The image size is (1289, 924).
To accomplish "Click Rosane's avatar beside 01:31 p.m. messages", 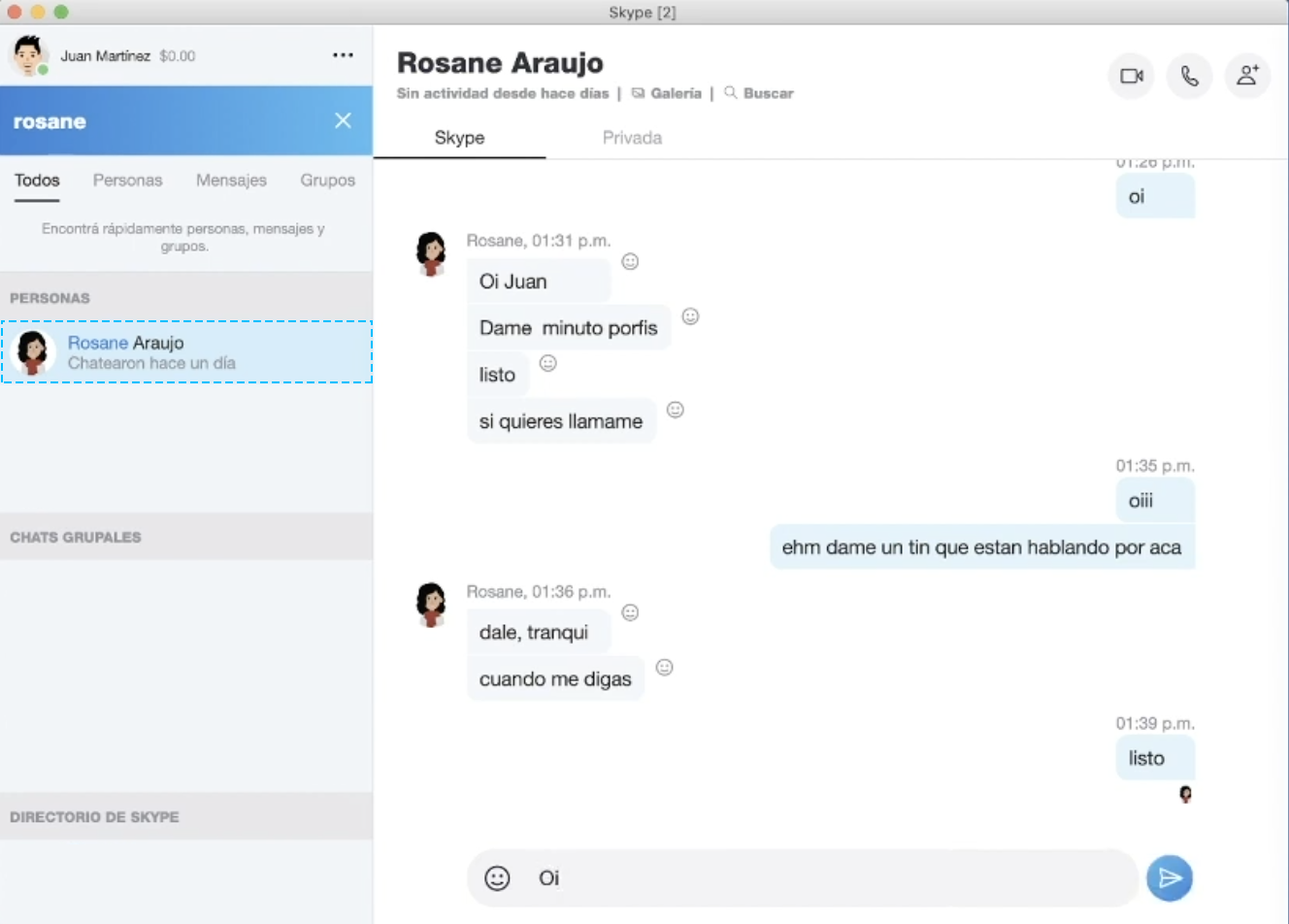I will click(431, 253).
